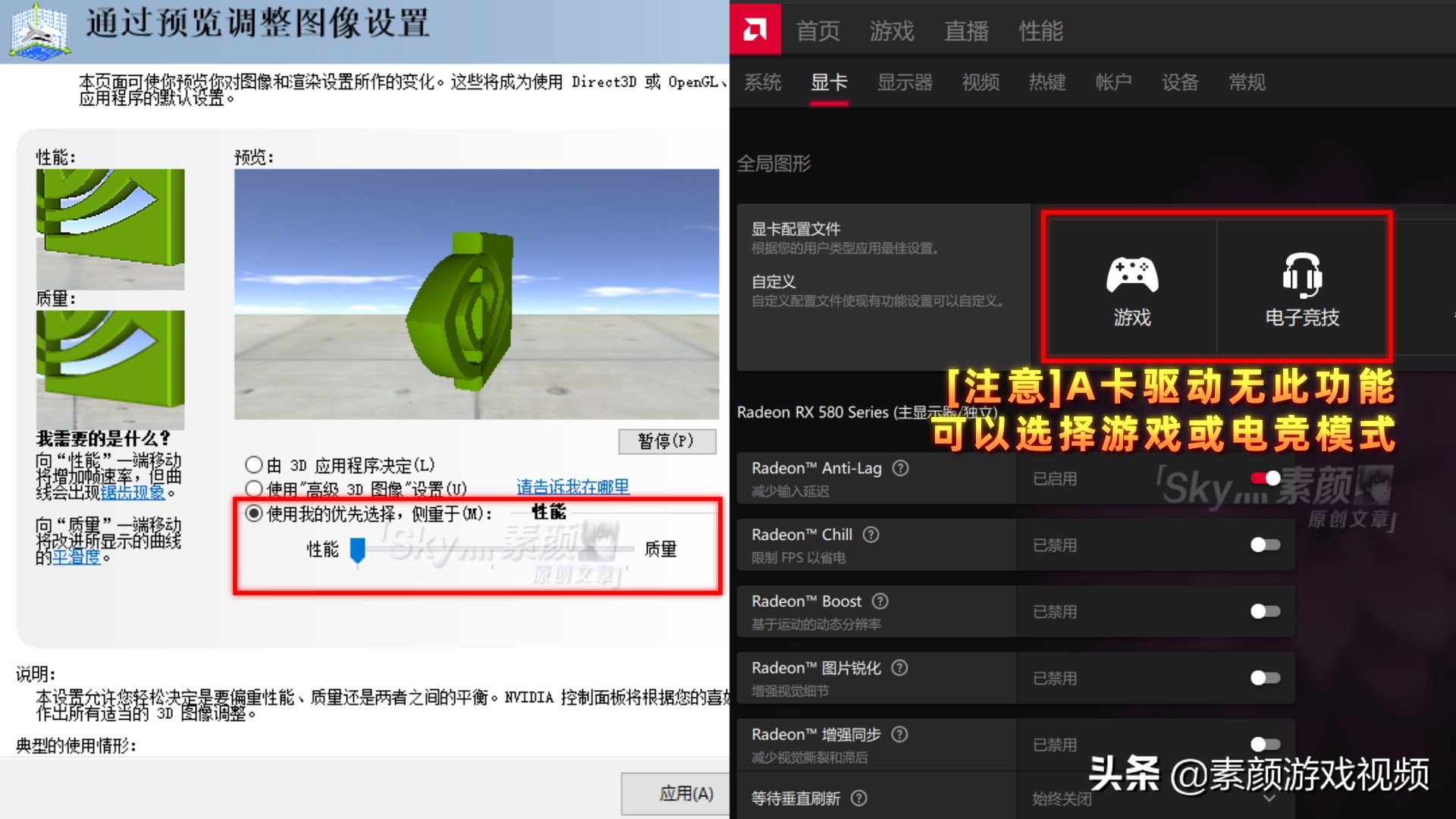
Task: Switch to the 常规 settings tab
Action: [x=1247, y=82]
